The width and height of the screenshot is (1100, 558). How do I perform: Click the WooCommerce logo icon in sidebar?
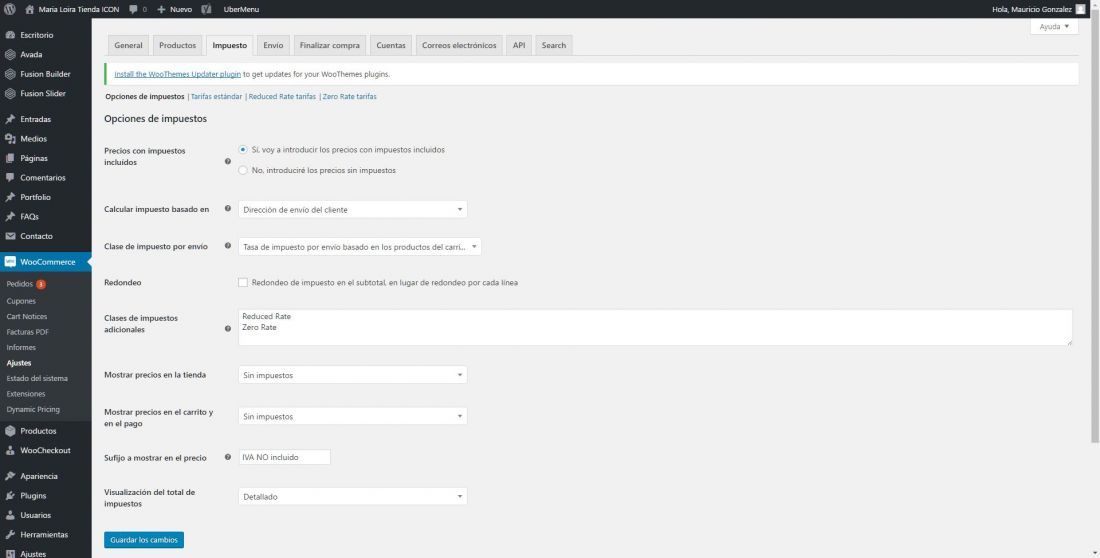10,262
